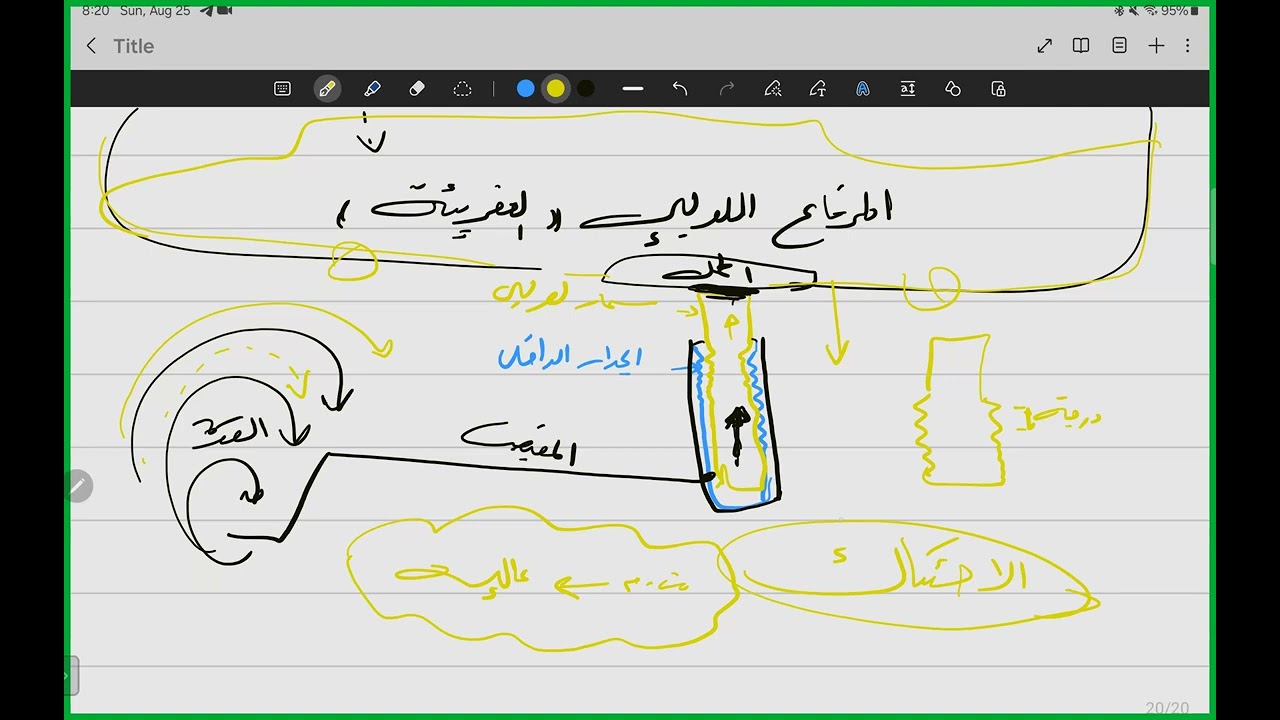Add a new page with plus
This screenshot has height=720, width=1280.
coord(1156,46)
